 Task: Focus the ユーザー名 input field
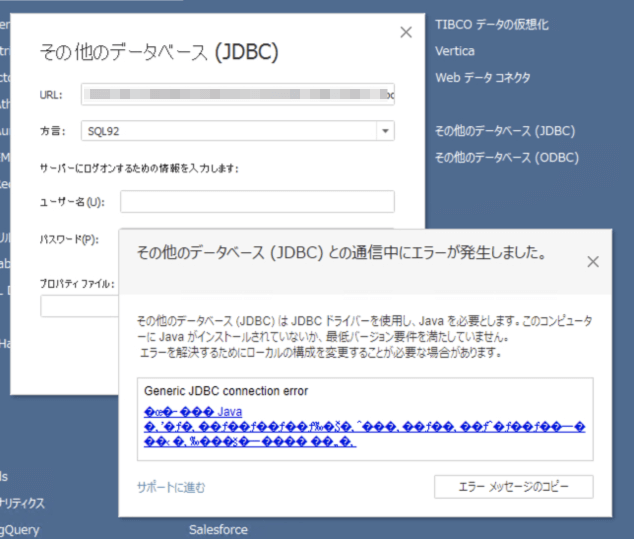257,201
